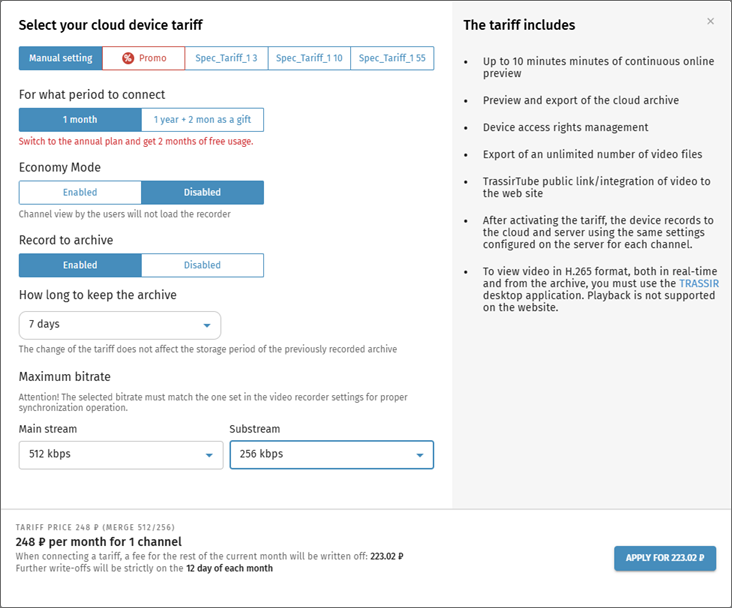Expand the Main stream 512 kbps dropdown
The height and width of the screenshot is (608, 732).
[110, 454]
